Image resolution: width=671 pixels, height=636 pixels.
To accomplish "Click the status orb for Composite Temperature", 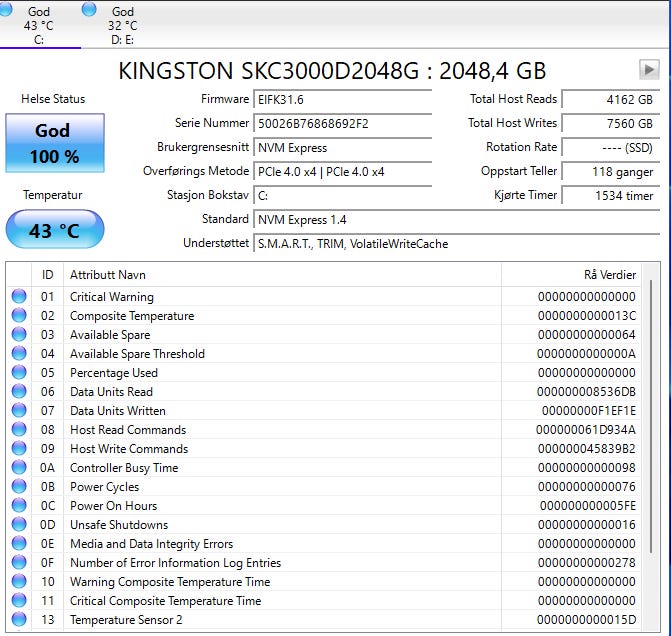I will pyautogui.click(x=19, y=316).
